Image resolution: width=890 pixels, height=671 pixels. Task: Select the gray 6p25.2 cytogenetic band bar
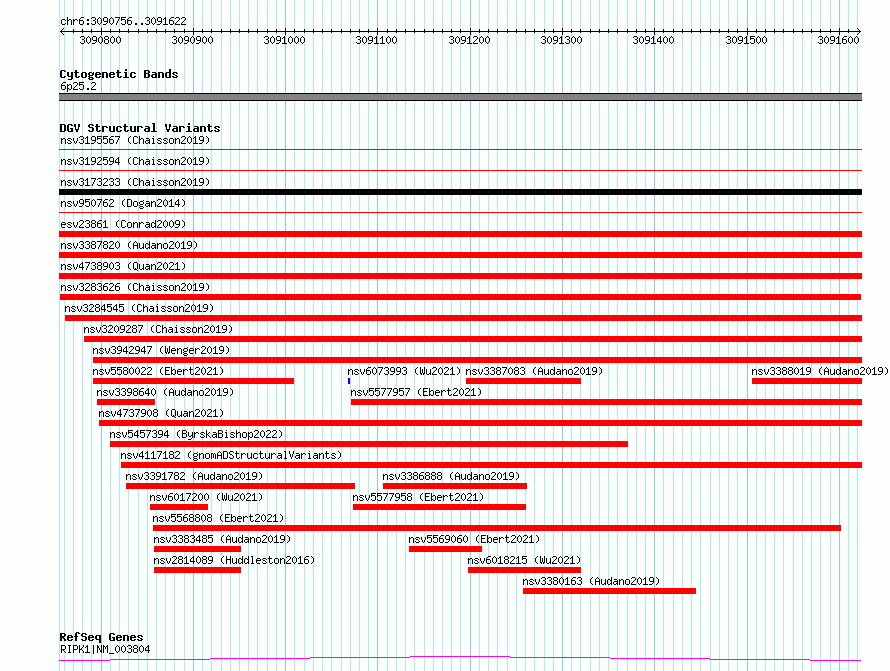pos(460,97)
